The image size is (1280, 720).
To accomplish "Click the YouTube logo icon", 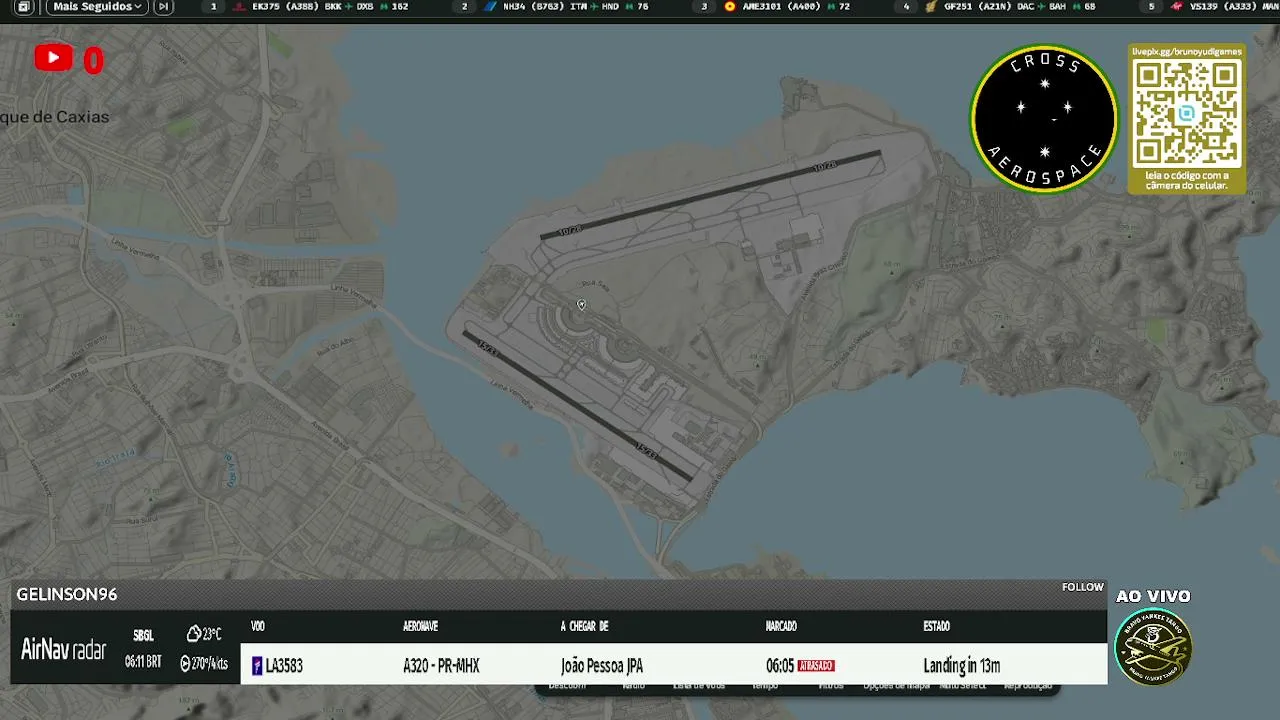I will point(53,58).
